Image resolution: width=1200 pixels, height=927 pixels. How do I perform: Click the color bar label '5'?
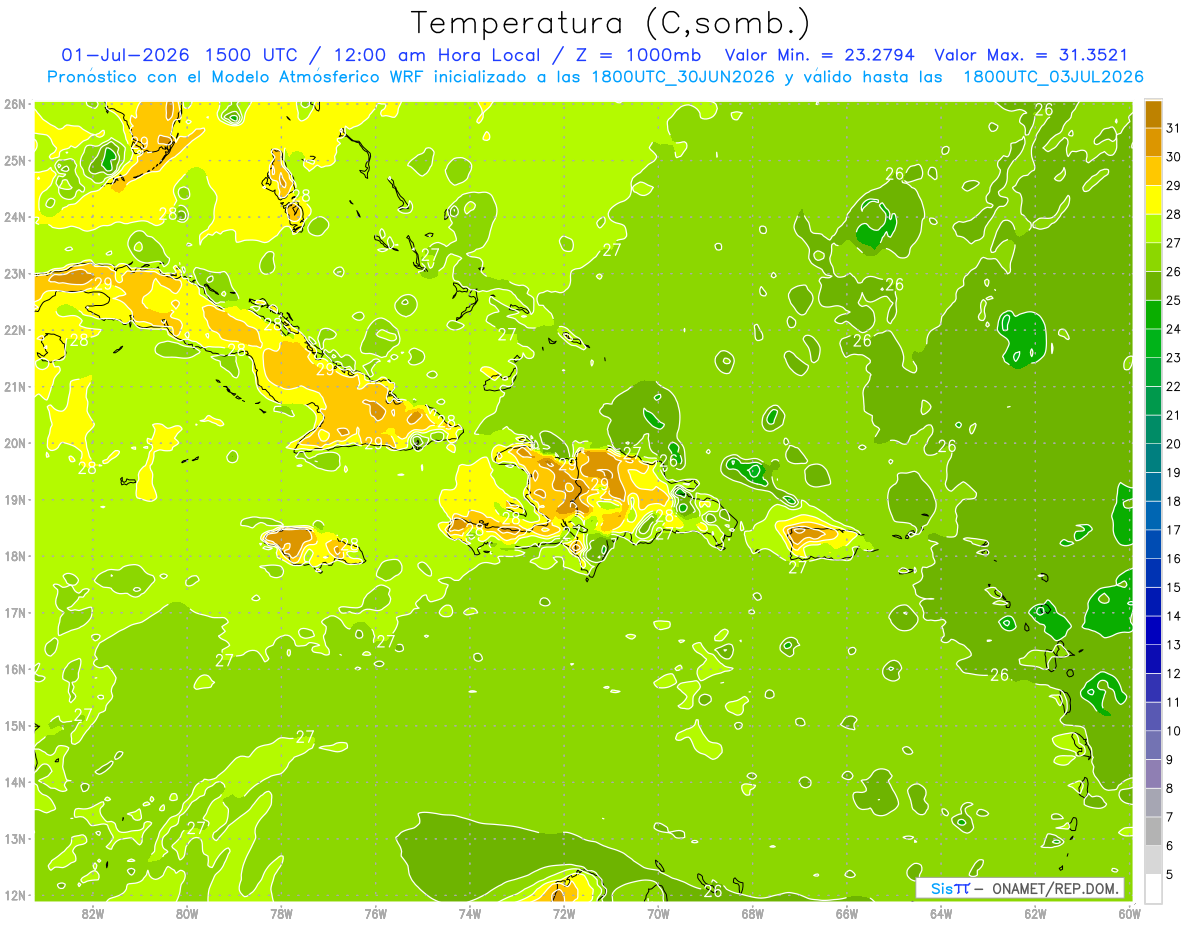[x=1171, y=875]
